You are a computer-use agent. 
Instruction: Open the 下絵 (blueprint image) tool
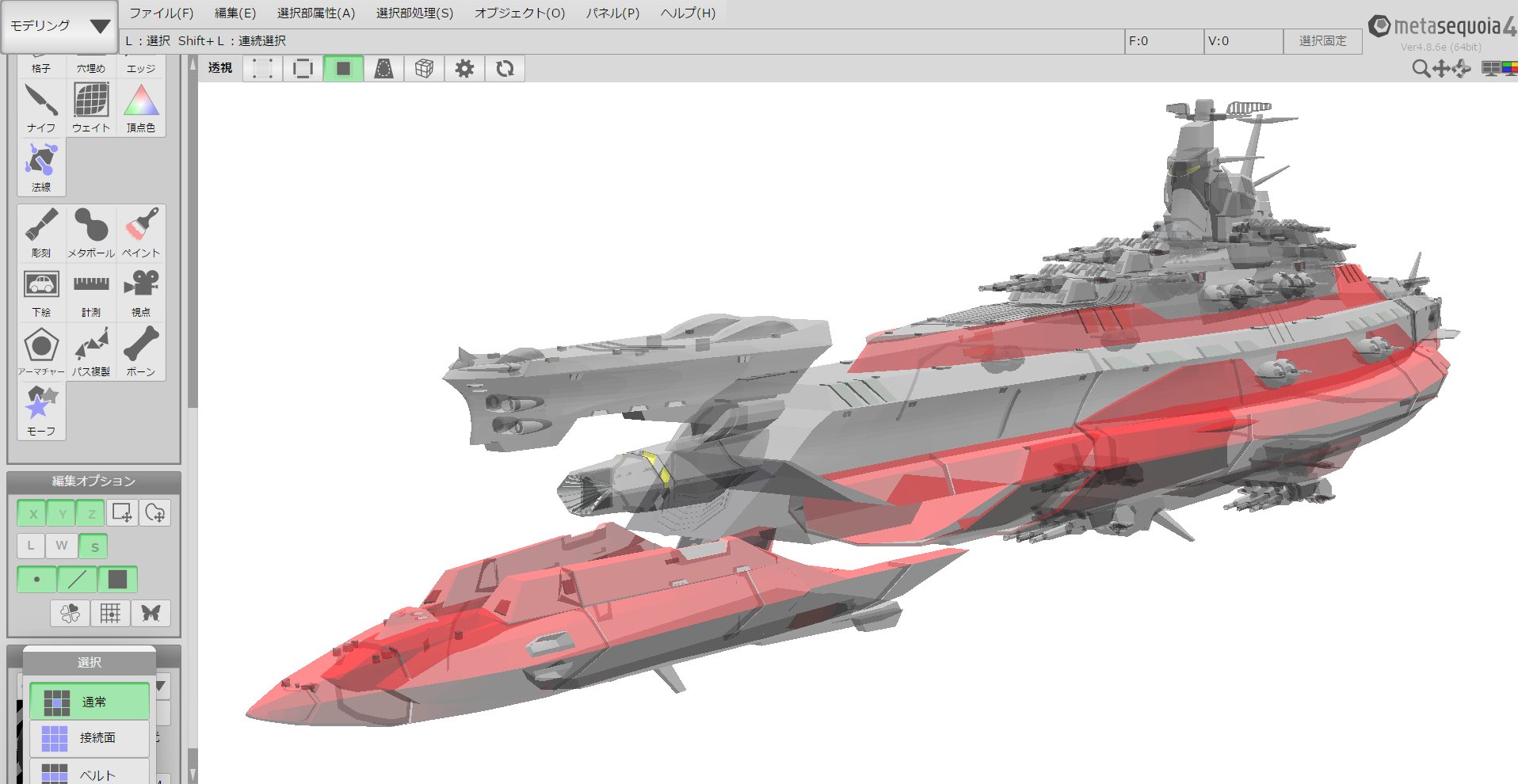[x=41, y=292]
